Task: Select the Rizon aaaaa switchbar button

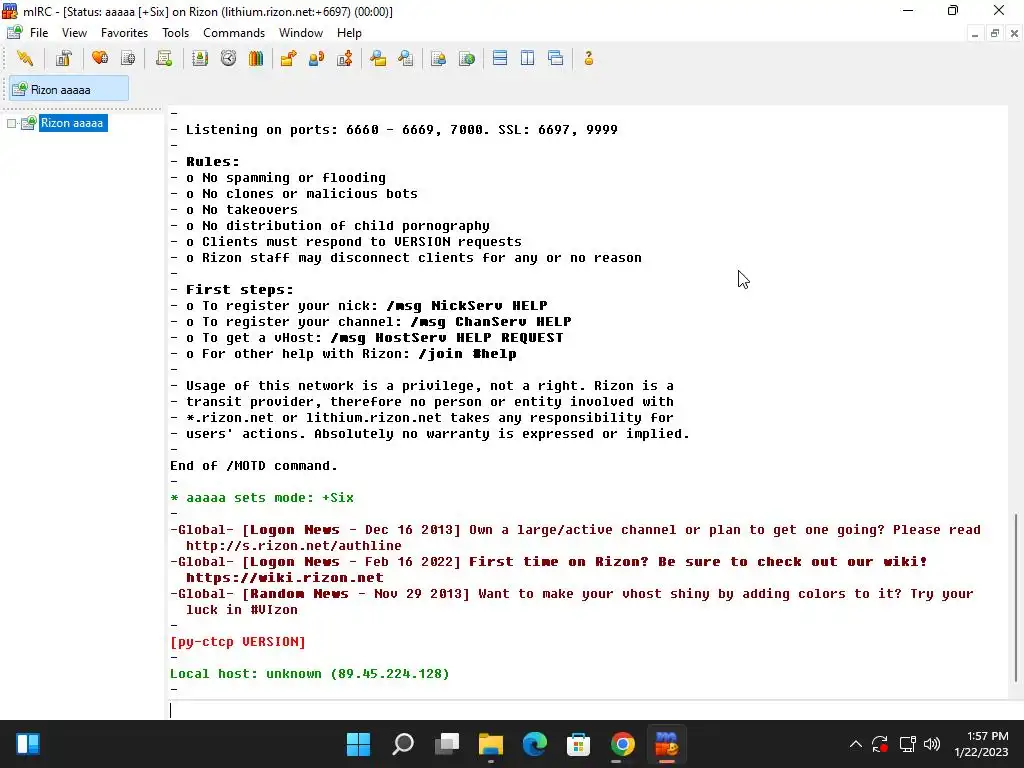Action: pos(69,89)
